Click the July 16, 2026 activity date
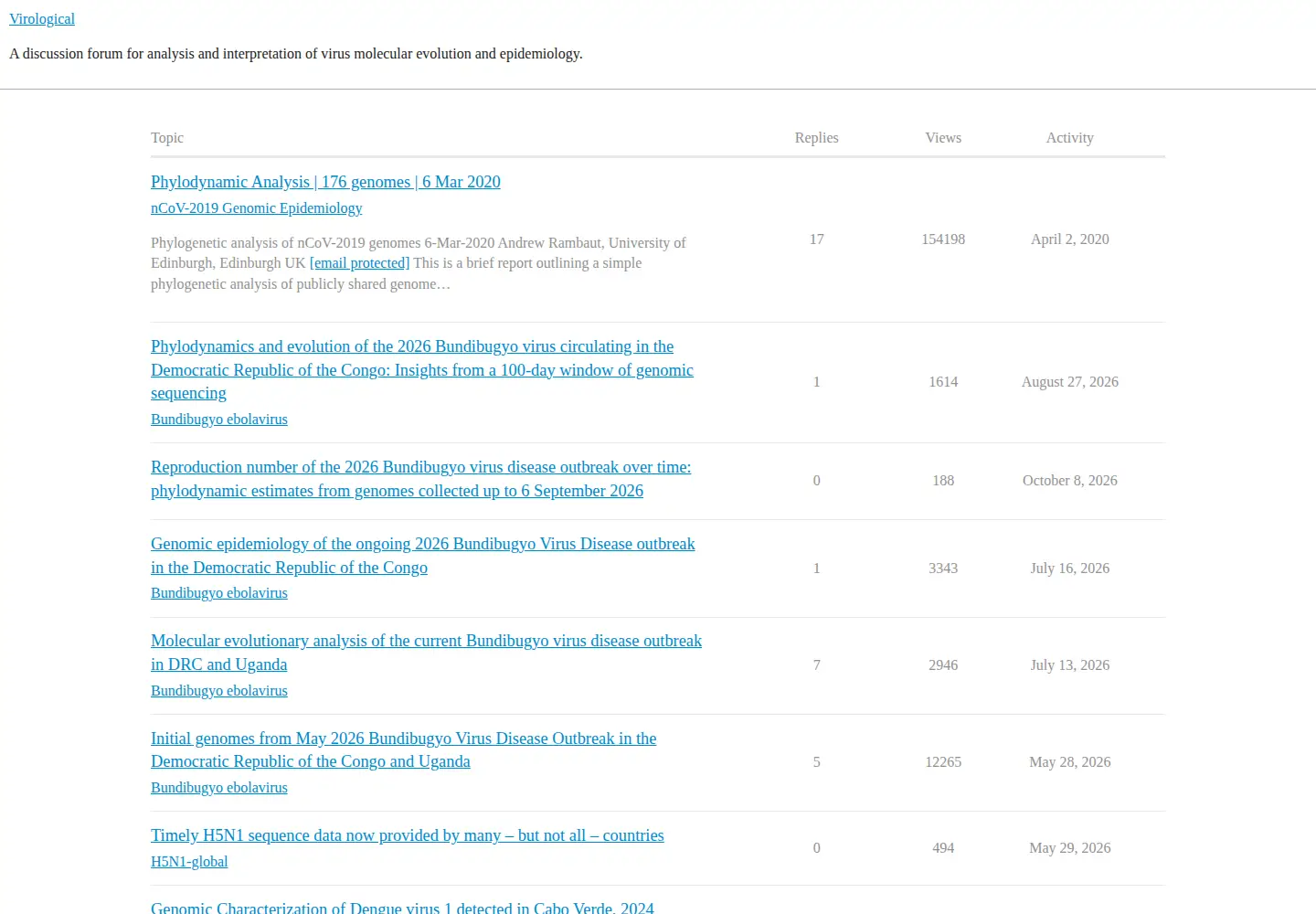This screenshot has height=914, width=1316. 1070,569
